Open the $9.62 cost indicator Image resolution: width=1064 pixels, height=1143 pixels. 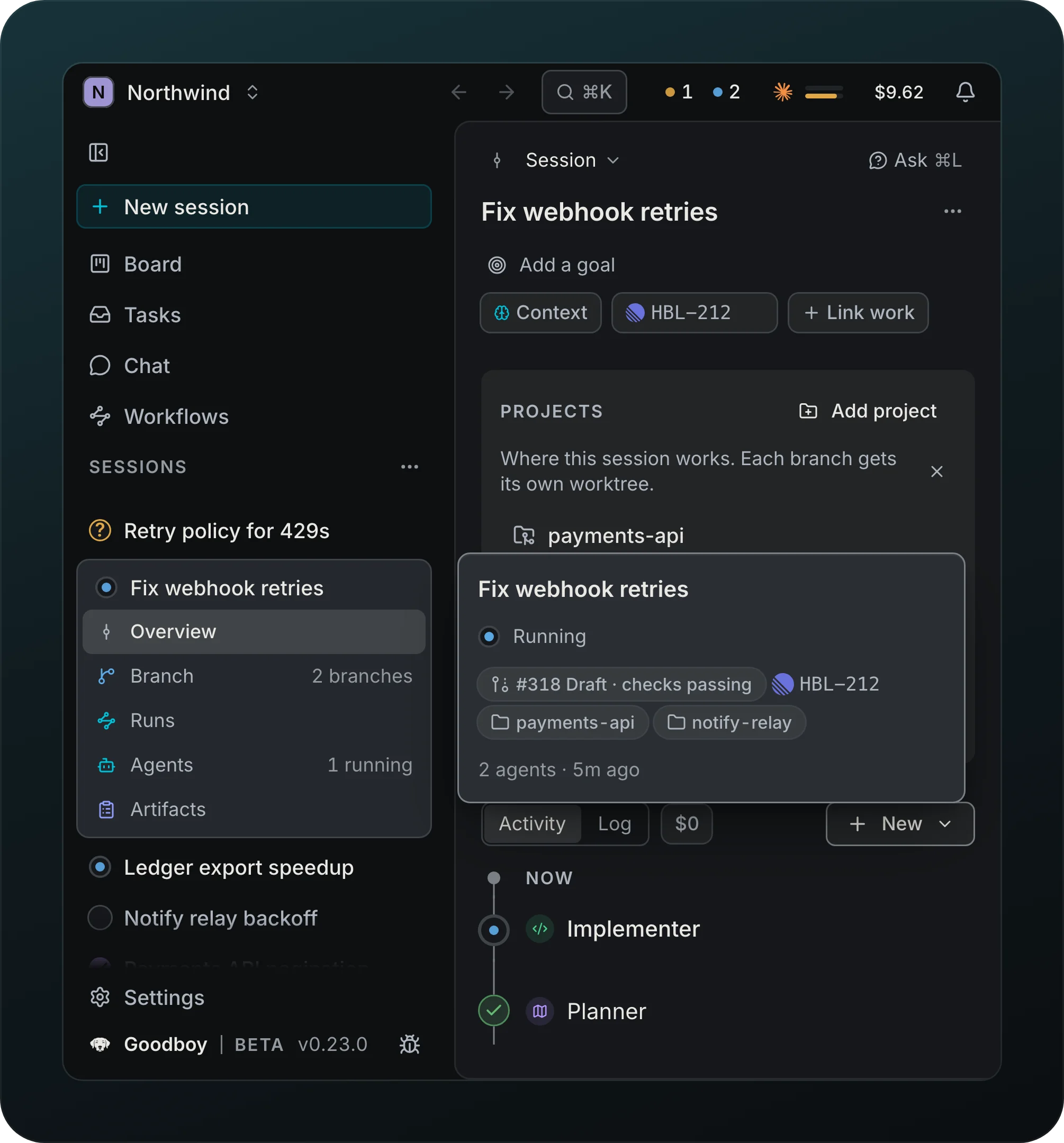[898, 92]
